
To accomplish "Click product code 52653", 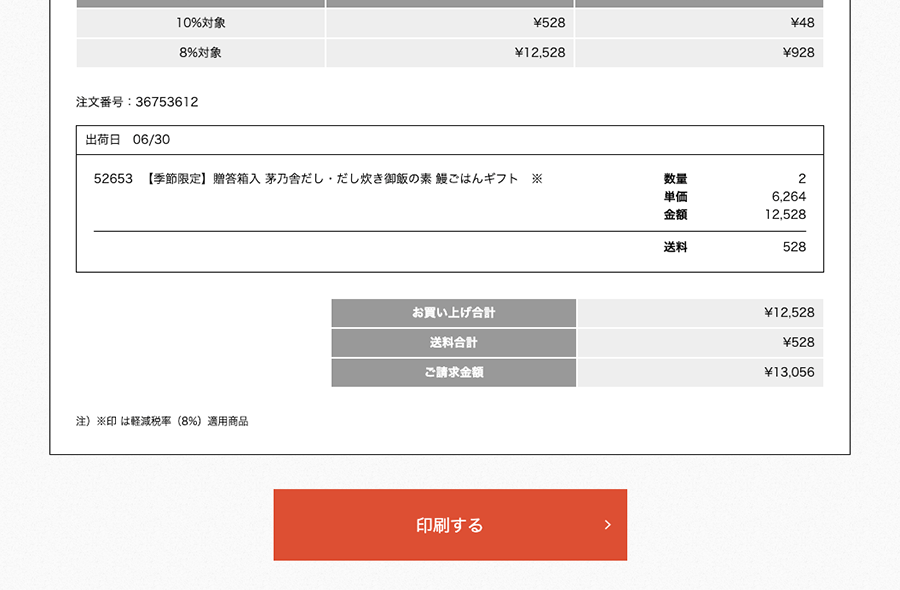I will pyautogui.click(x=113, y=179).
